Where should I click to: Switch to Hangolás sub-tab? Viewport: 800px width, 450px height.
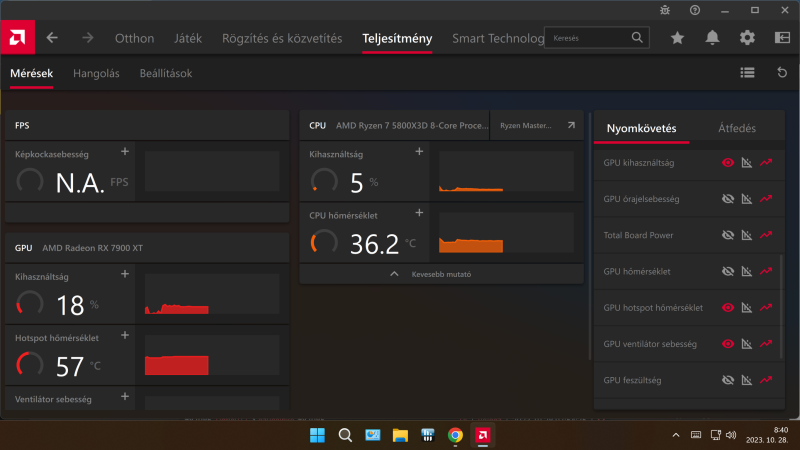96,73
